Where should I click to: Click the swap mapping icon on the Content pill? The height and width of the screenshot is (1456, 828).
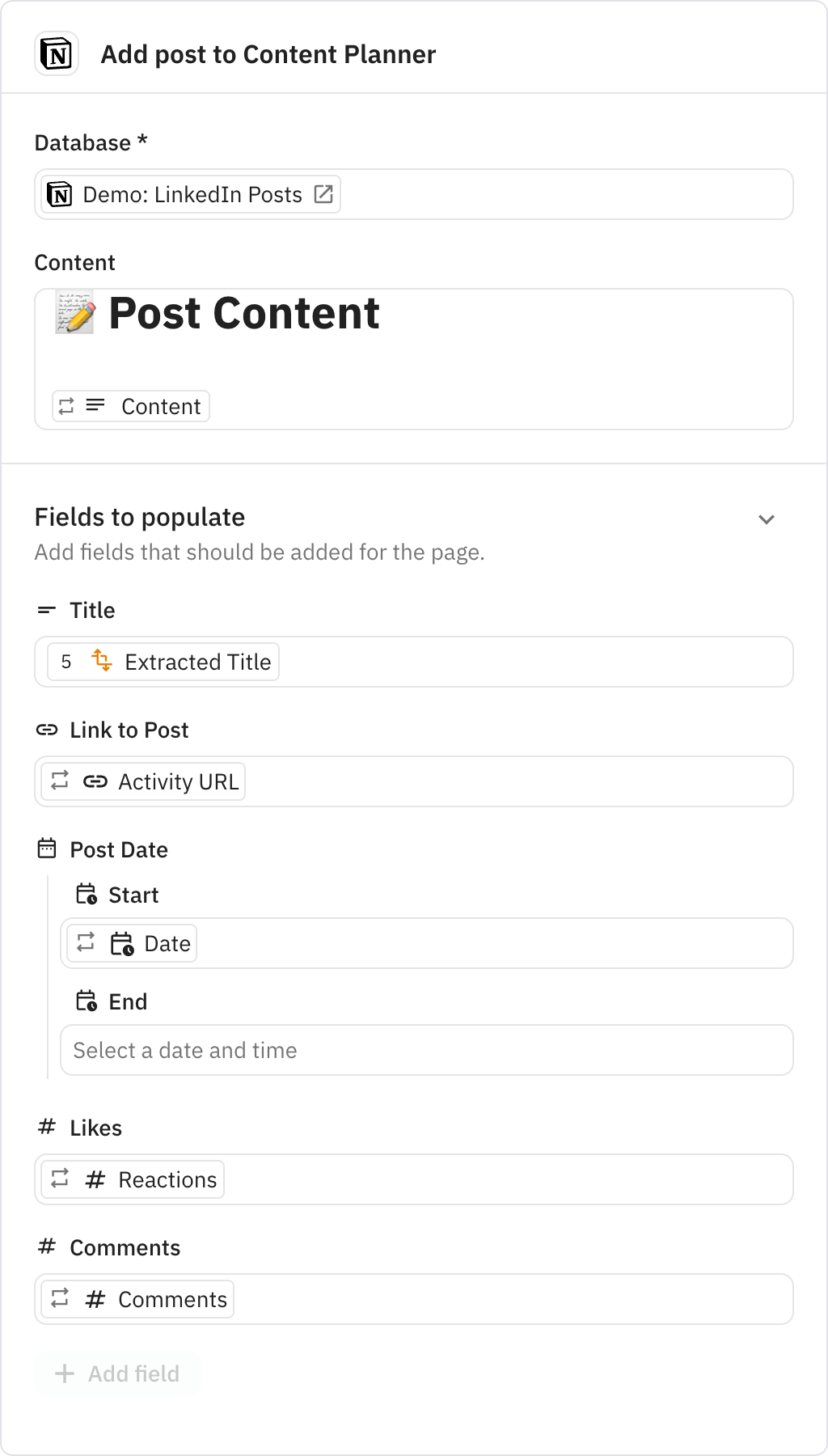tap(68, 406)
